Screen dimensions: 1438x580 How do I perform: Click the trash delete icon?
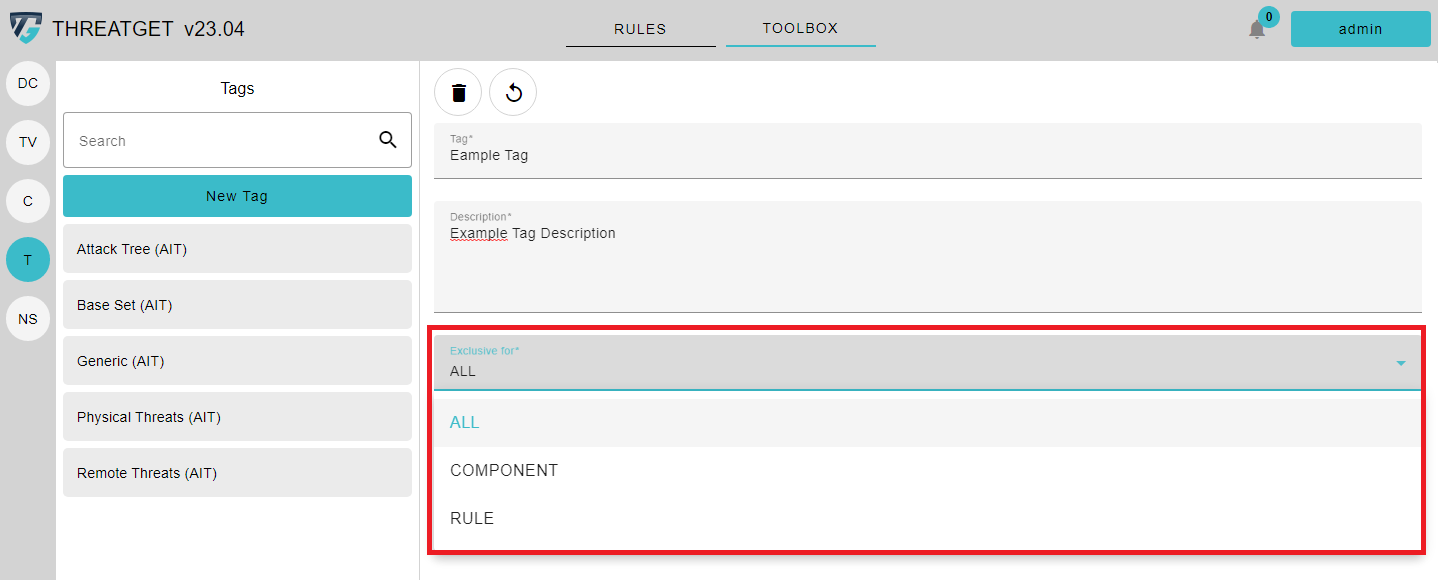458,93
